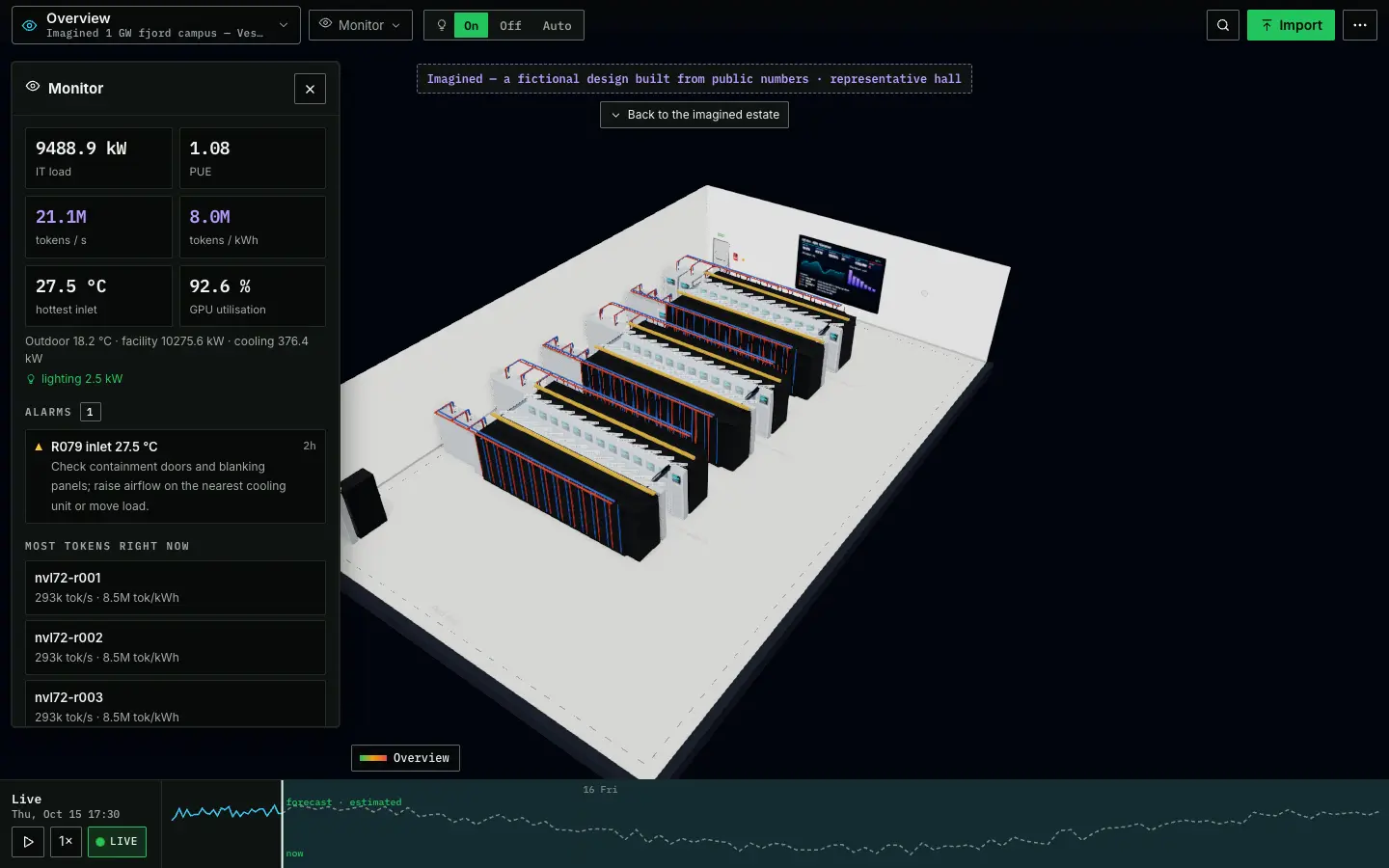This screenshot has height=868, width=1389.
Task: Click the 27.5 °C hottest inlet card
Action: tap(98, 296)
